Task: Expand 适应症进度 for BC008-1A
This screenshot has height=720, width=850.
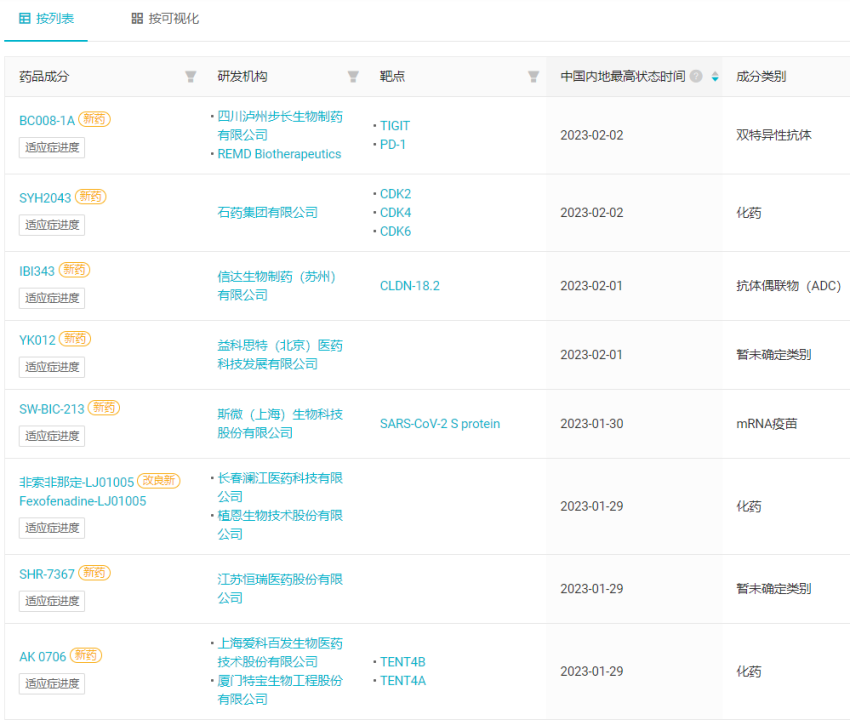Action: coord(52,148)
